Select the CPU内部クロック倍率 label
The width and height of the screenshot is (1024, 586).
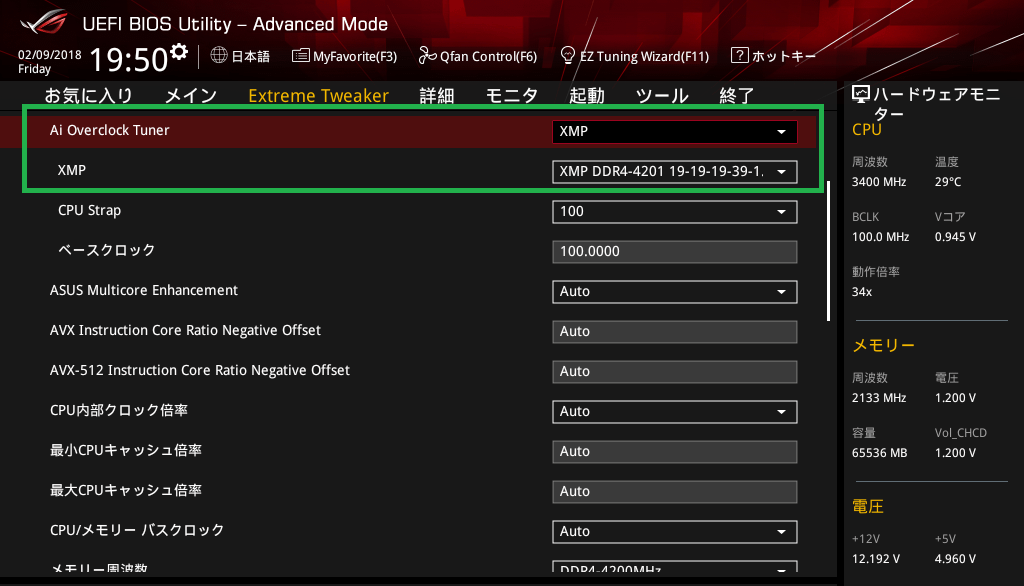coord(119,410)
